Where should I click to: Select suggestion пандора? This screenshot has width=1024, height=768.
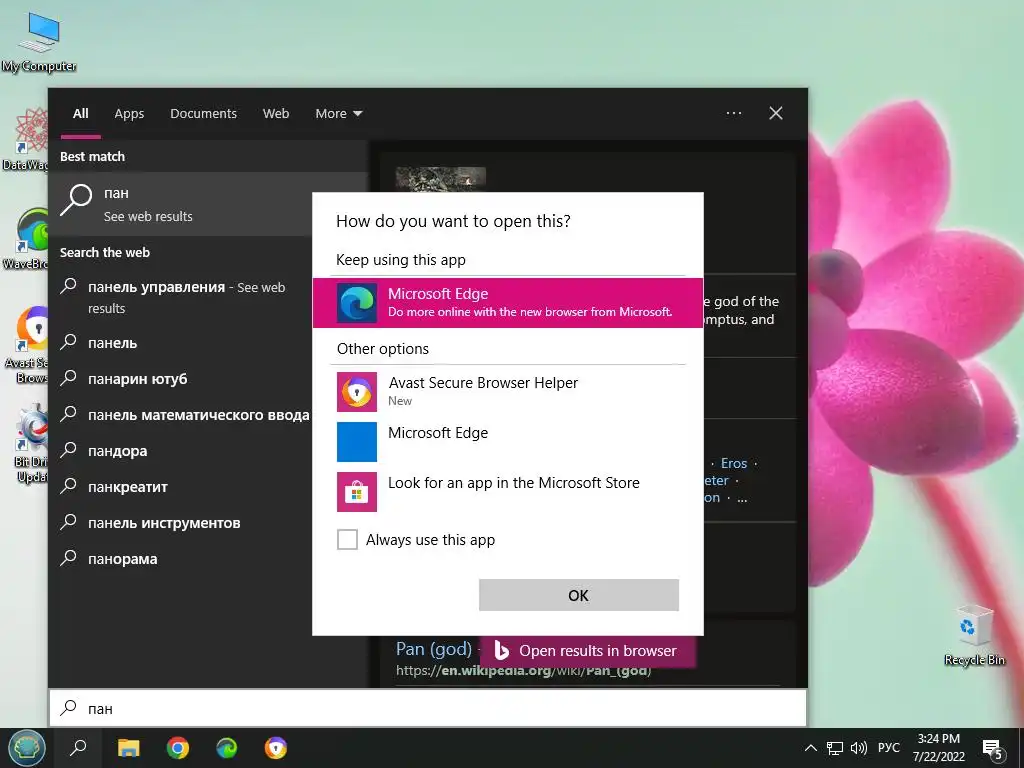(x=180, y=451)
